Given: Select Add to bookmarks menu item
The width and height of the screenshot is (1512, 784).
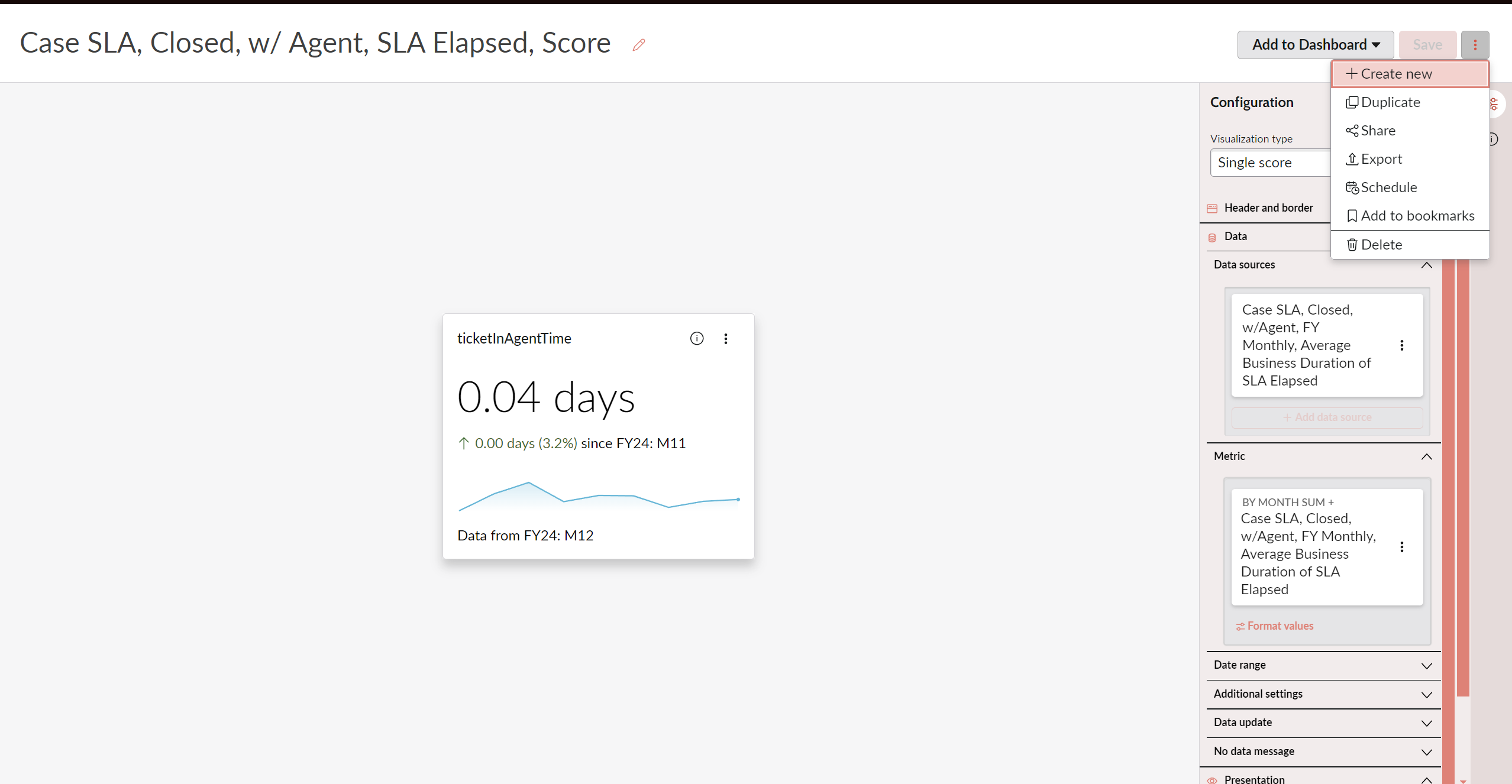Looking at the screenshot, I should pos(1417,216).
